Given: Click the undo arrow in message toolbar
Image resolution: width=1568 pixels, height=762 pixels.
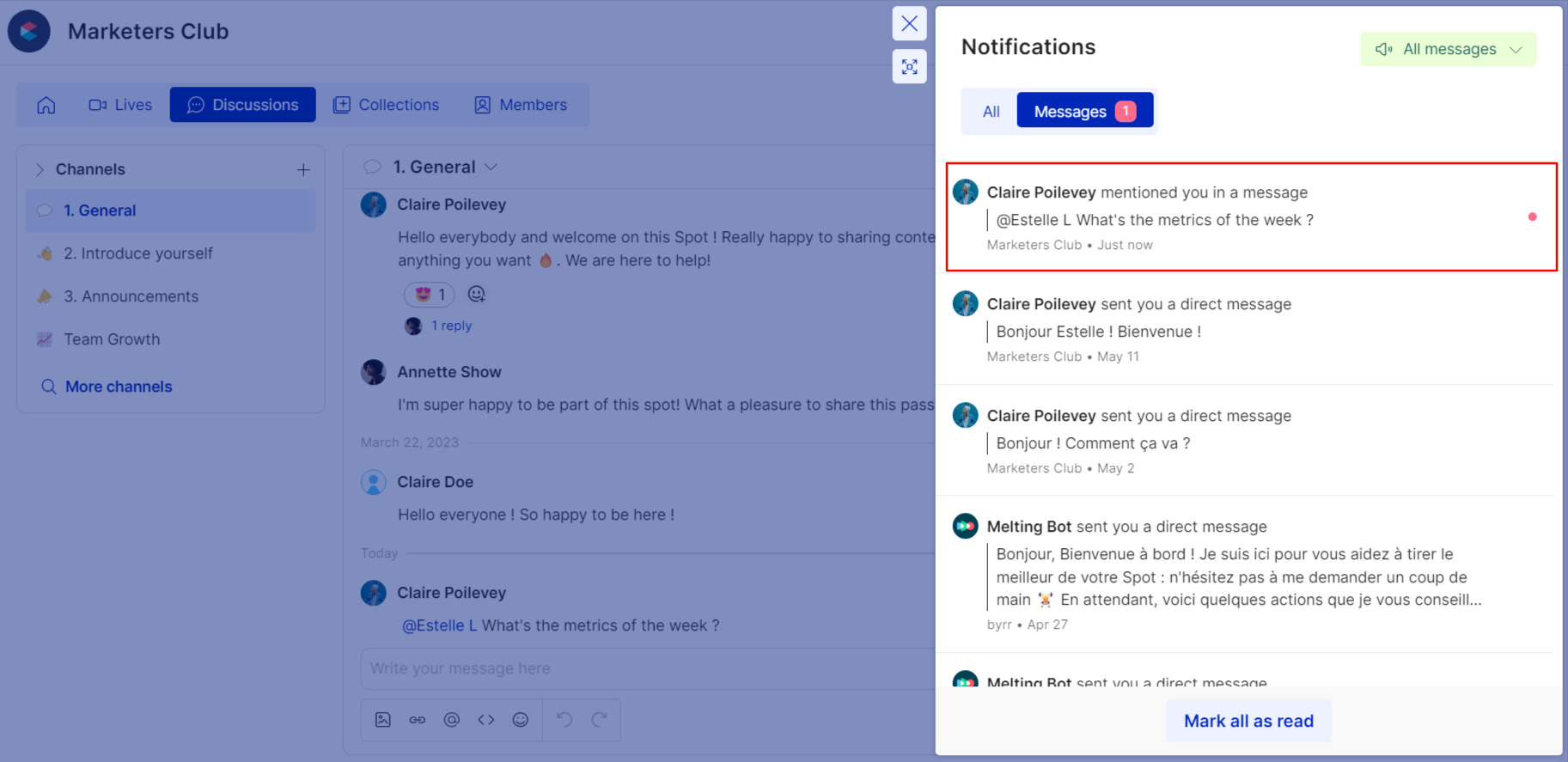Looking at the screenshot, I should point(564,720).
